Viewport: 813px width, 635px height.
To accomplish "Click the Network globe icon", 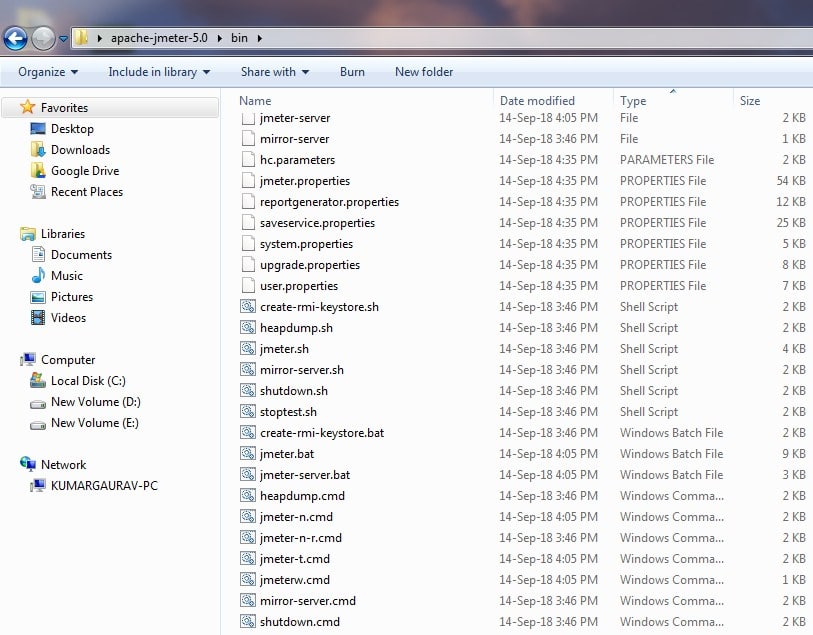I will (27, 464).
